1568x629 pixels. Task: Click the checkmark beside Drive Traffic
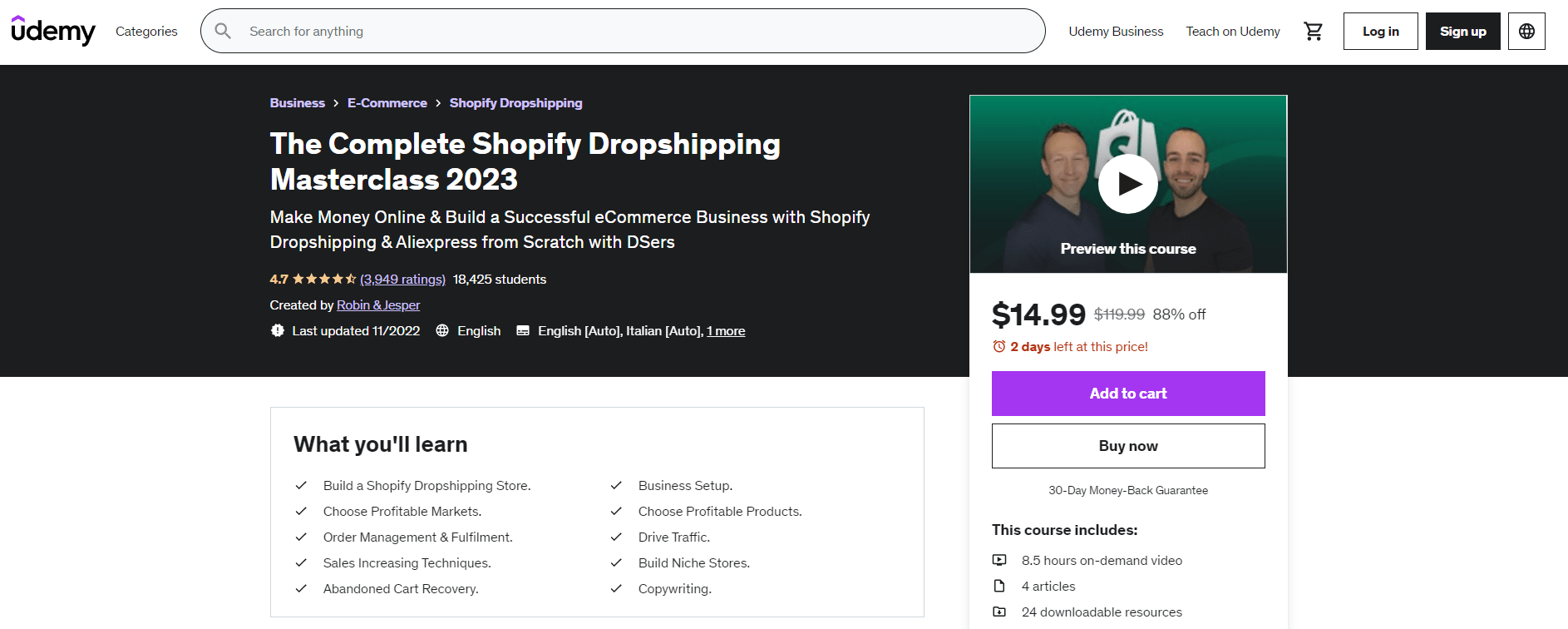click(616, 537)
